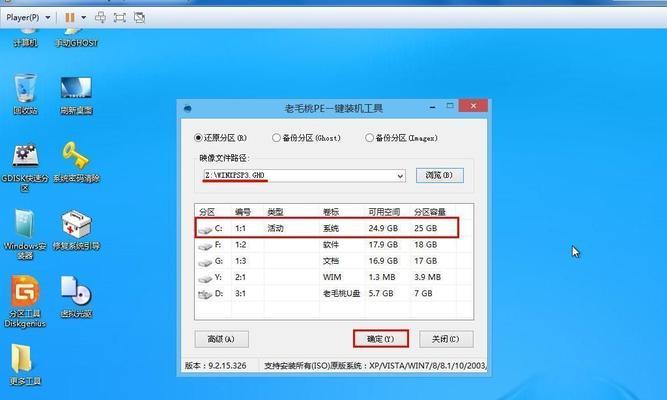The image size is (667, 400).
Task: Click the 3.9 MB capacity cell
Action: [x=428, y=277]
